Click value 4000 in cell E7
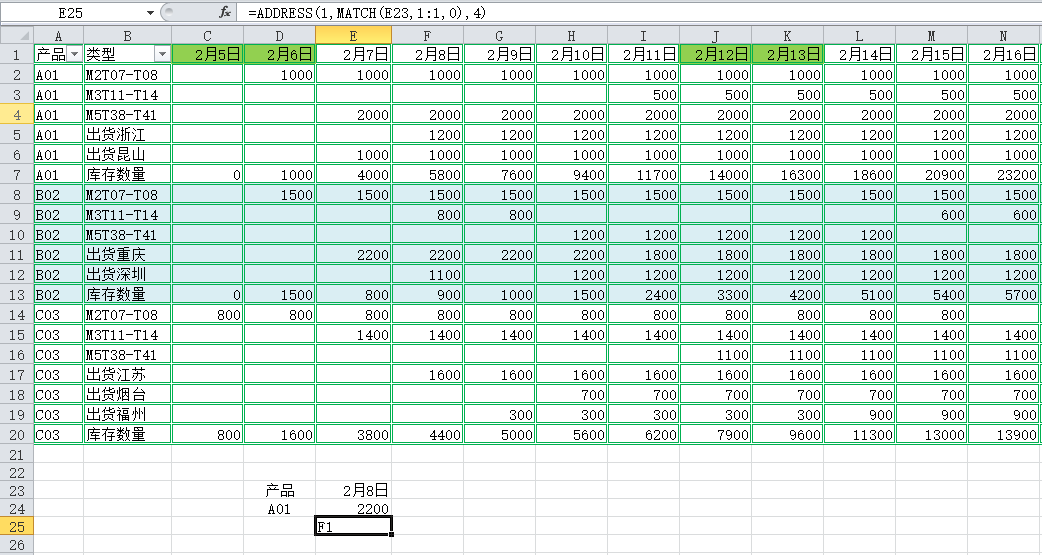This screenshot has height=555, width=1042. click(x=354, y=175)
